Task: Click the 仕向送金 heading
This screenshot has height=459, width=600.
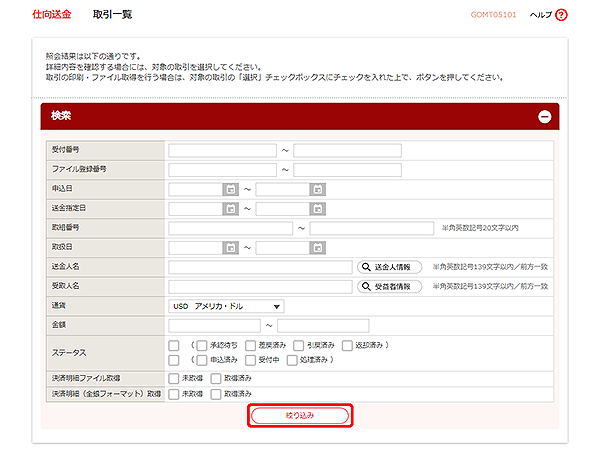Action: (52, 15)
